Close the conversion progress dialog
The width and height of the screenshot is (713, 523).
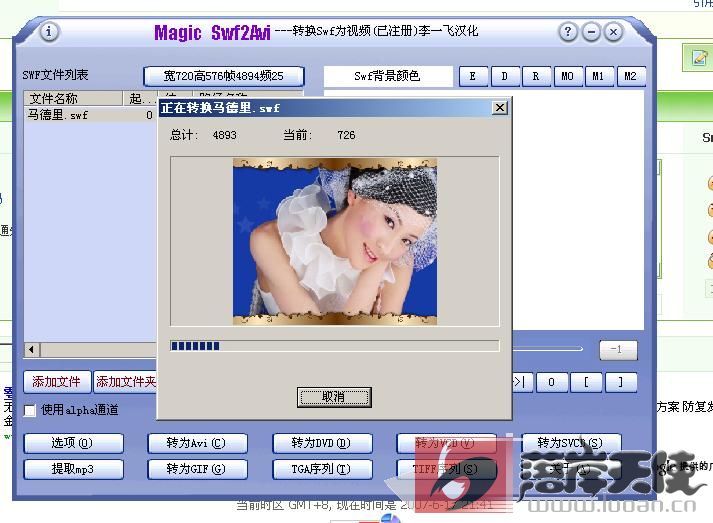pos(500,108)
